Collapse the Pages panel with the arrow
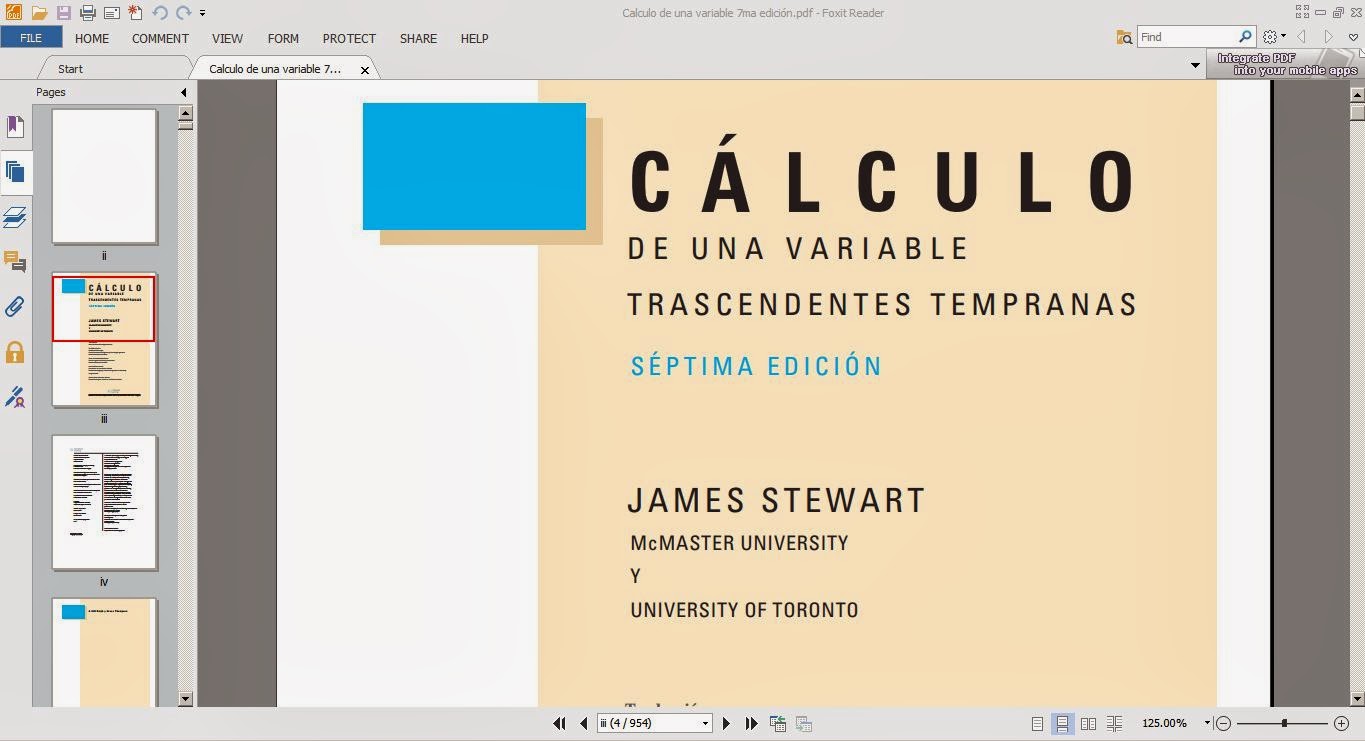Screen dimensions: 1365x741 (x=184, y=92)
